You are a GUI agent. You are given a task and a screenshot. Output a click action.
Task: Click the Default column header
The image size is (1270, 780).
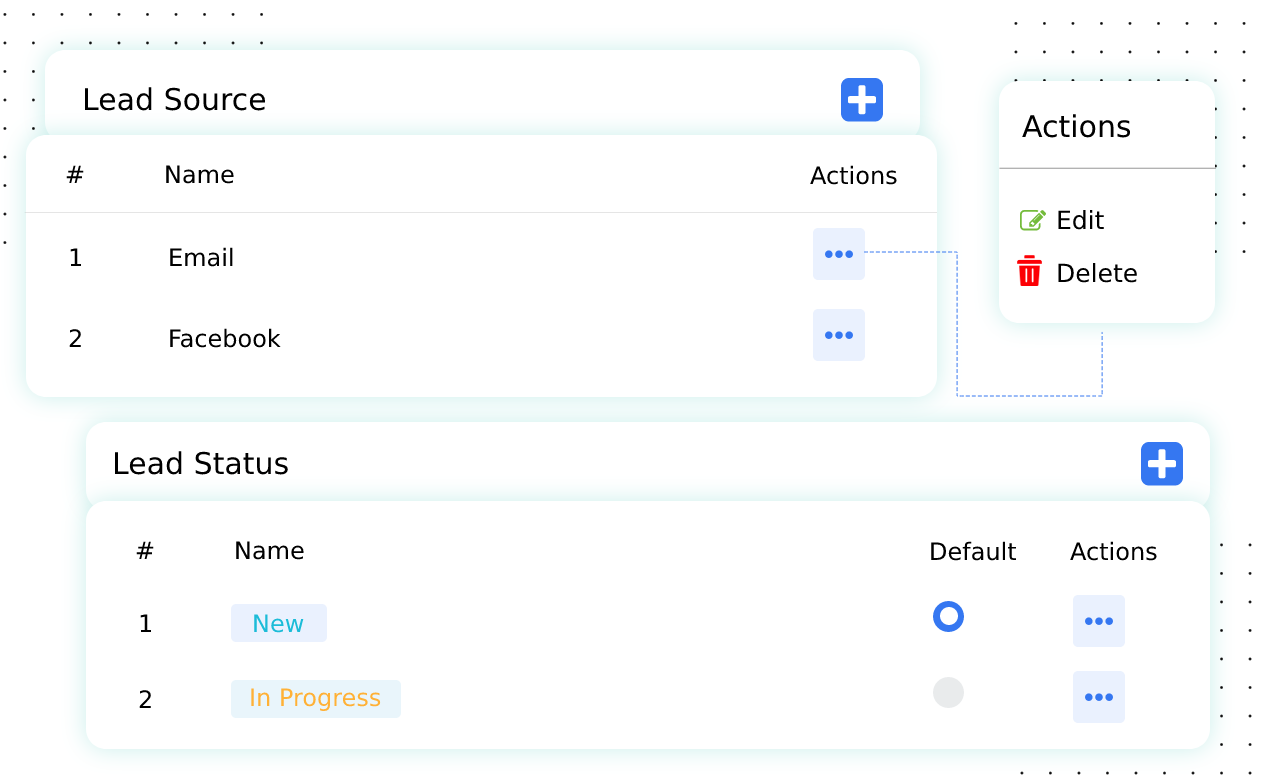point(972,552)
